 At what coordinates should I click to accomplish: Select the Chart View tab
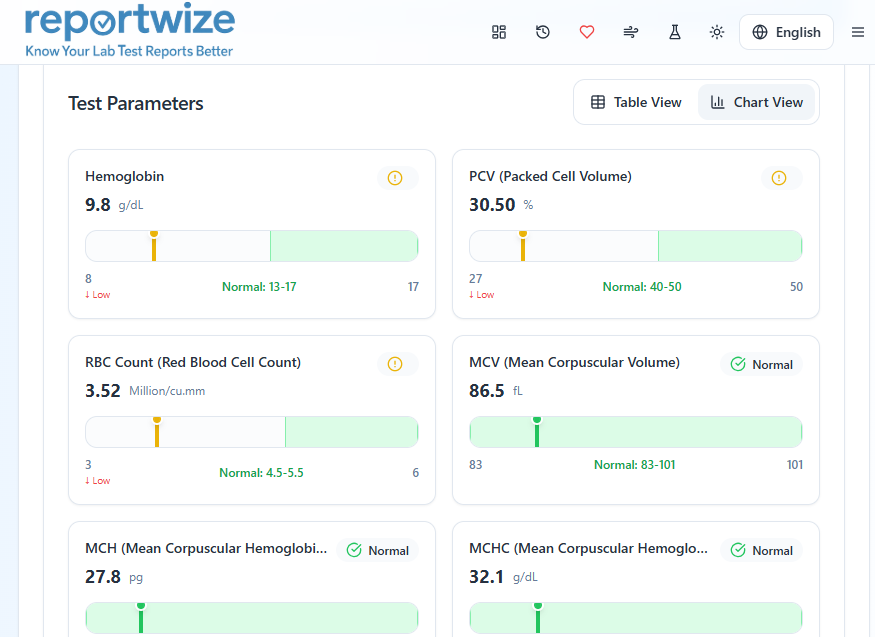click(756, 101)
